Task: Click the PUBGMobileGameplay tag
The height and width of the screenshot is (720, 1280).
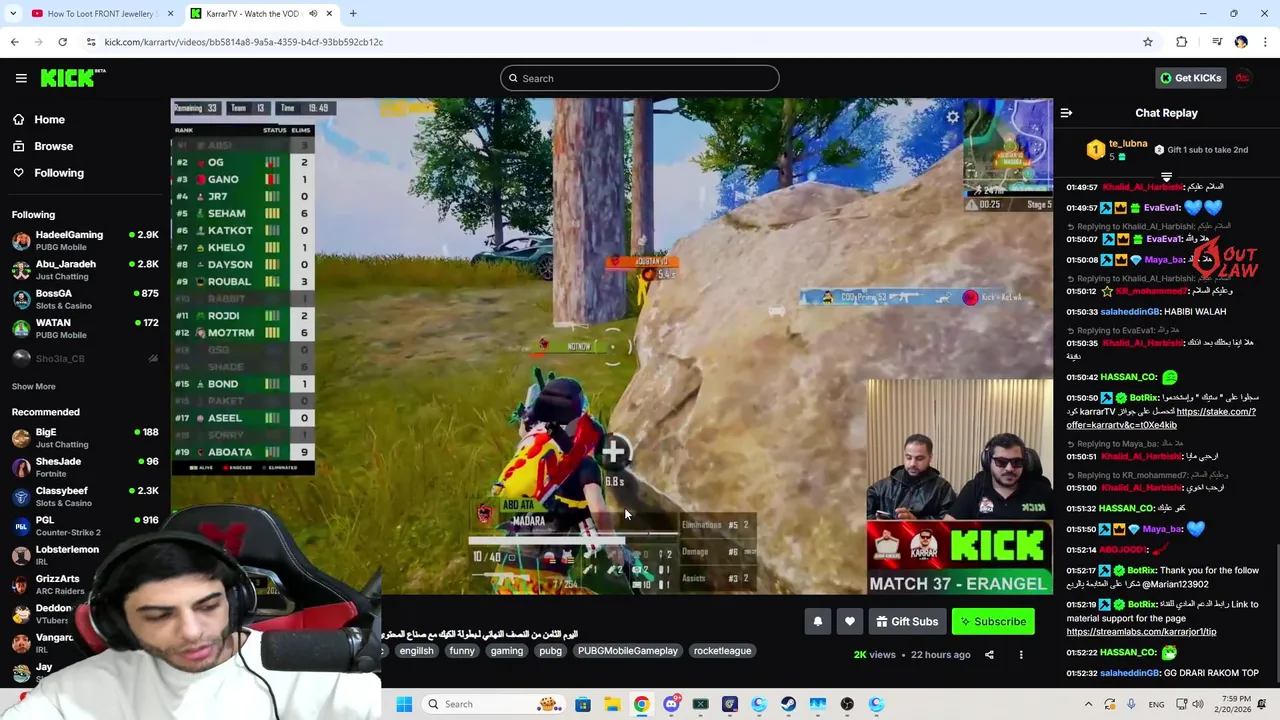Action: (627, 651)
